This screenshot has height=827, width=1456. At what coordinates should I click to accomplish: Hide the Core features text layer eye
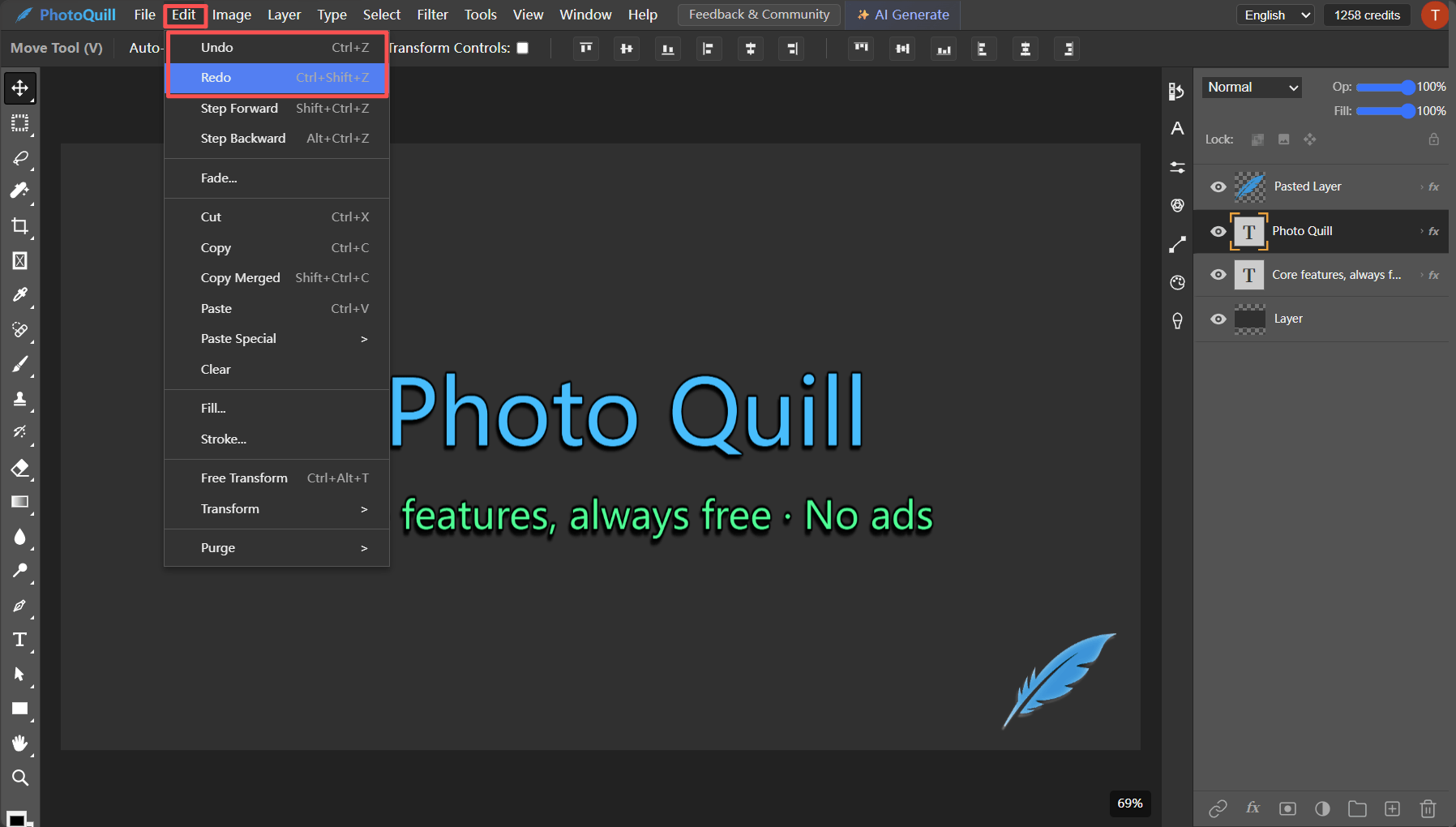[1218, 275]
